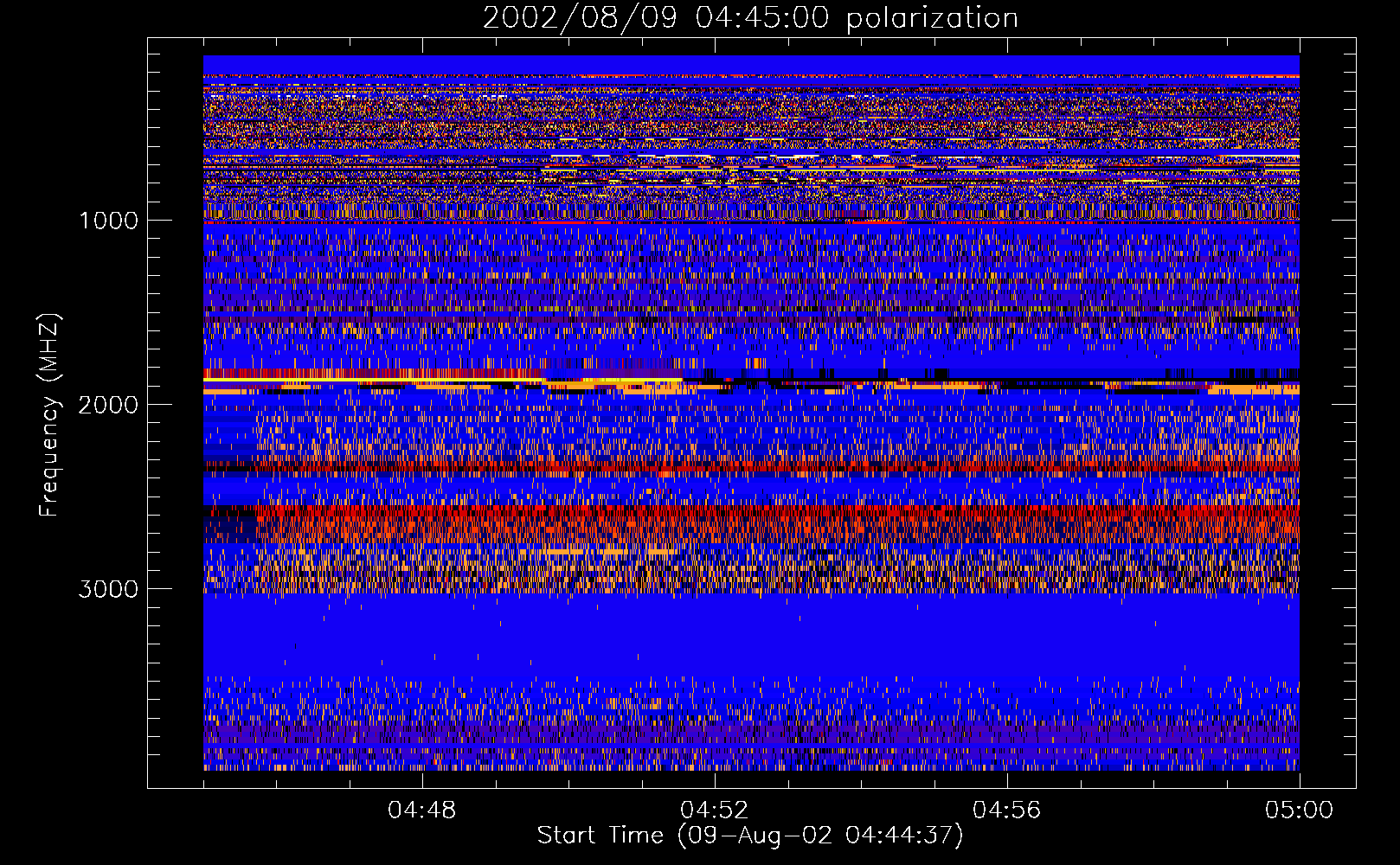This screenshot has height=865, width=1400.
Task: Click the solid blue band below 3000 MHz
Action: (751, 636)
